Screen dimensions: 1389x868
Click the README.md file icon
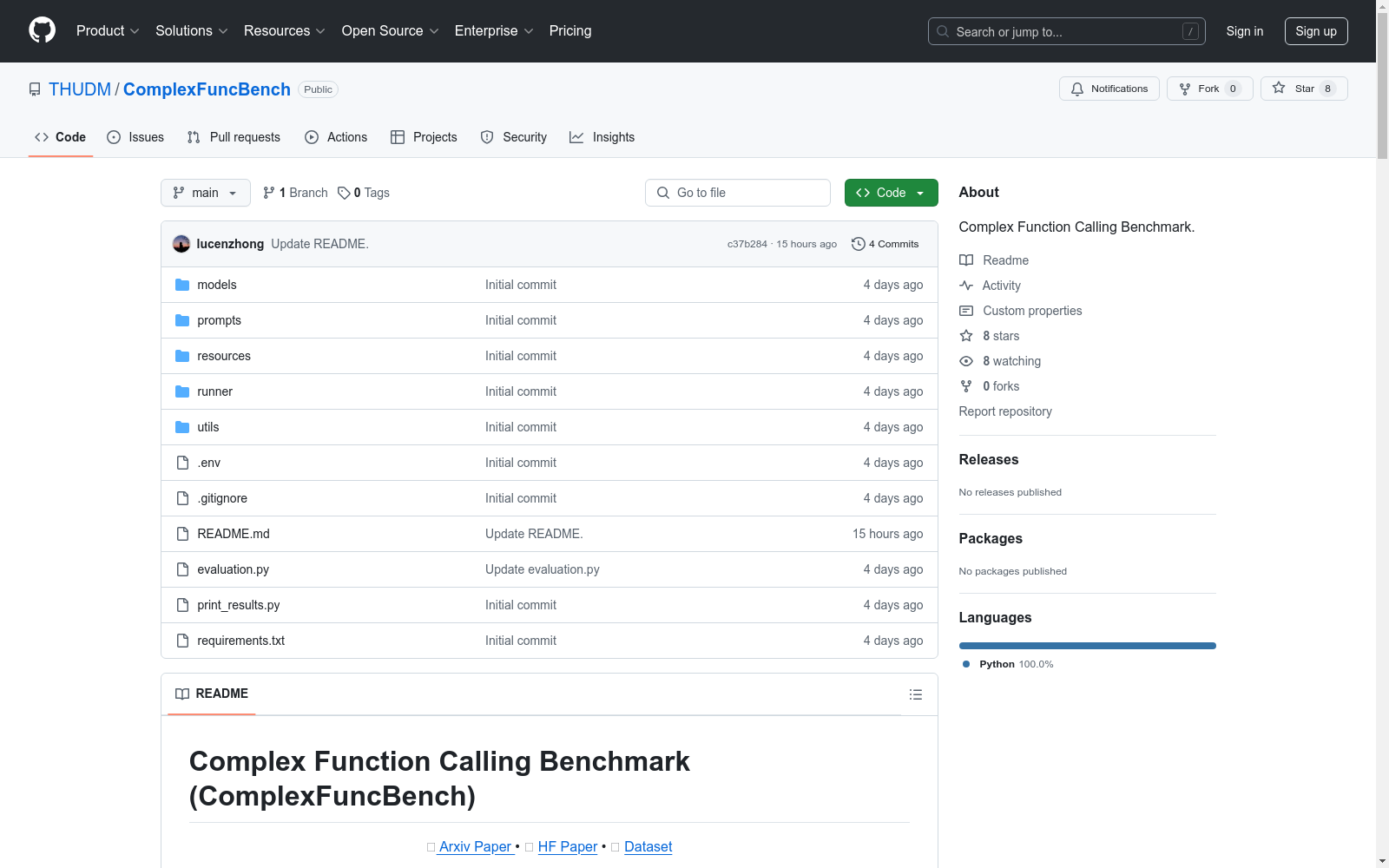pyautogui.click(x=182, y=534)
